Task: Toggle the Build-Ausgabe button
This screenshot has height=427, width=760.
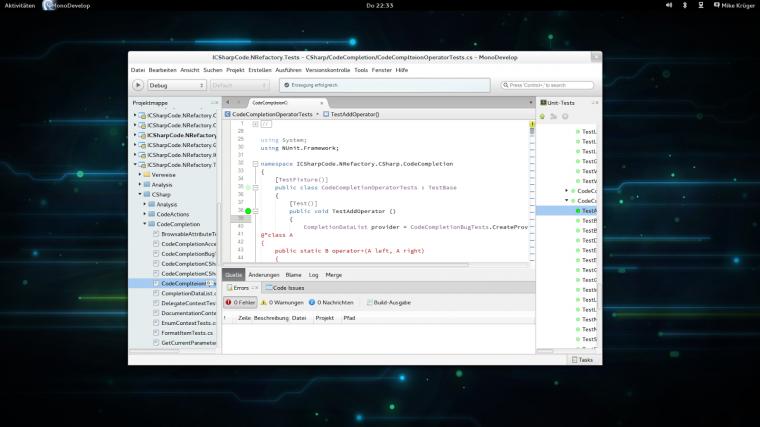Action: pyautogui.click(x=389, y=302)
